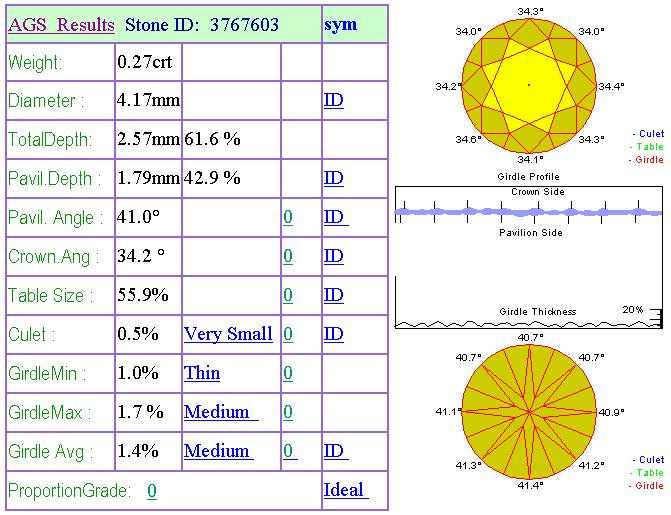The height and width of the screenshot is (515, 671).
Task: Open the ID link in Girdle Avg row
Action: click(336, 451)
